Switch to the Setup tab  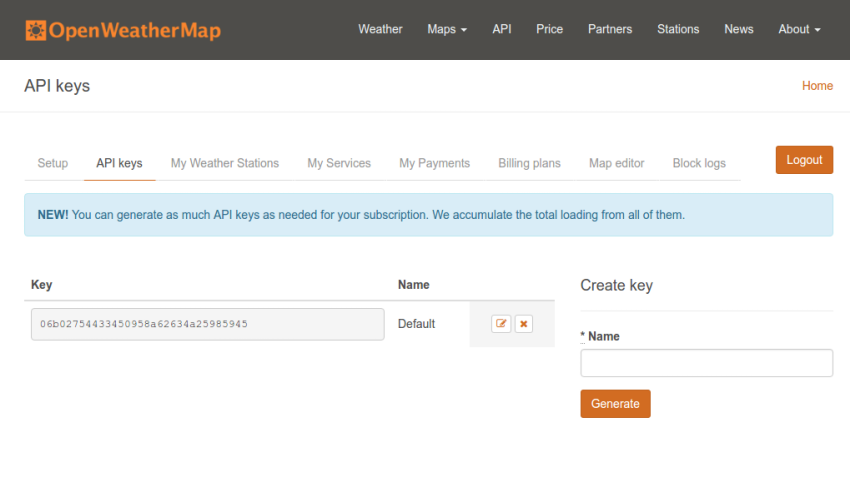coord(53,163)
